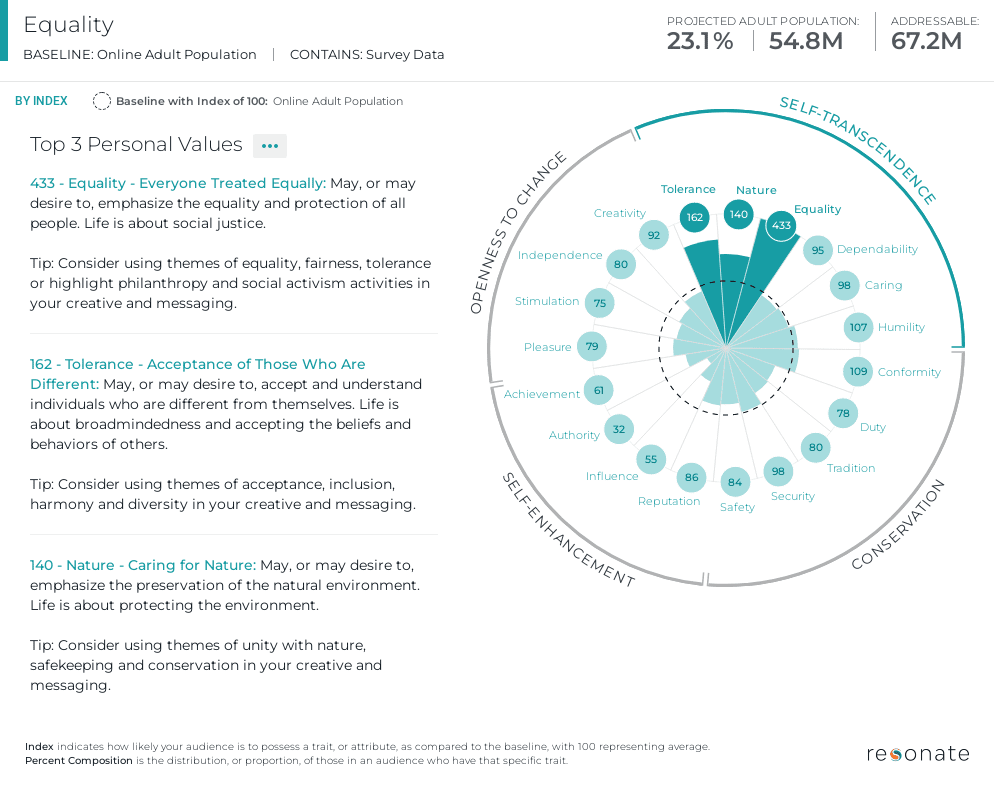Select the Conformity bubble showing 109

[857, 371]
